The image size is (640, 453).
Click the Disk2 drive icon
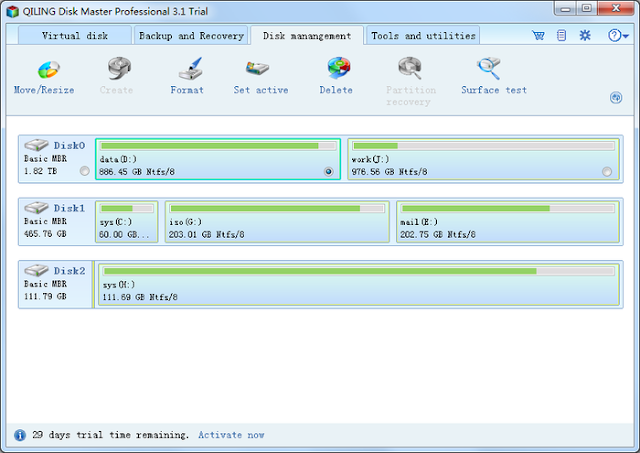tap(36, 270)
